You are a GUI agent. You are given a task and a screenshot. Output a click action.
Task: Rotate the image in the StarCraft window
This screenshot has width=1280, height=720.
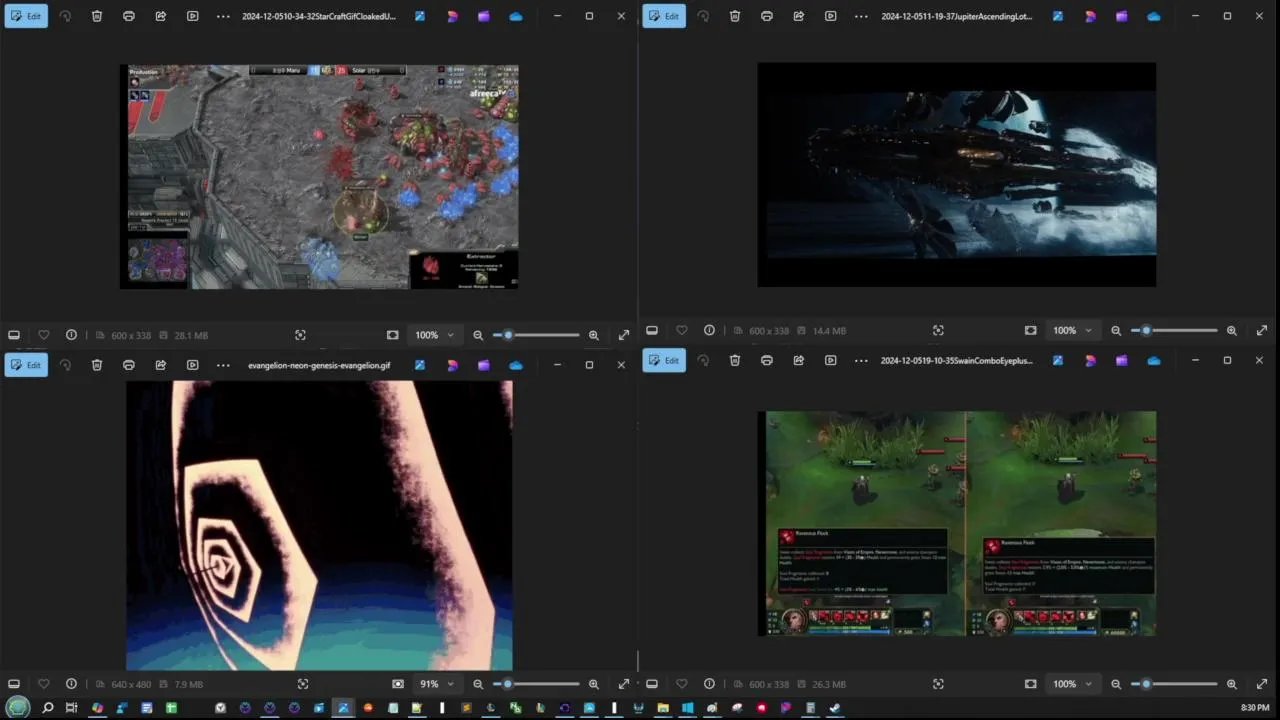point(65,16)
